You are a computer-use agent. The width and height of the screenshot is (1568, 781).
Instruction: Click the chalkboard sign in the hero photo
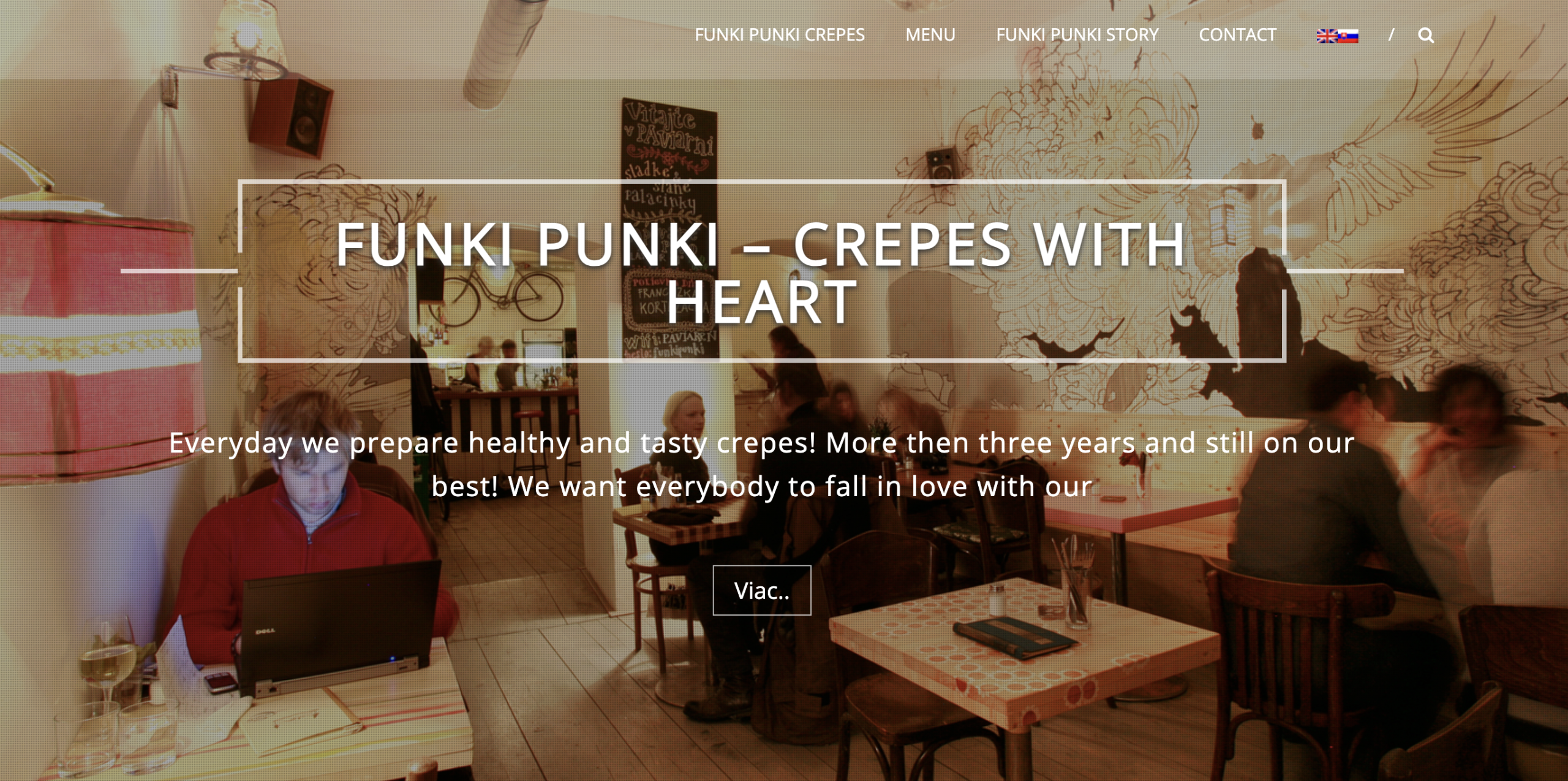tap(669, 227)
